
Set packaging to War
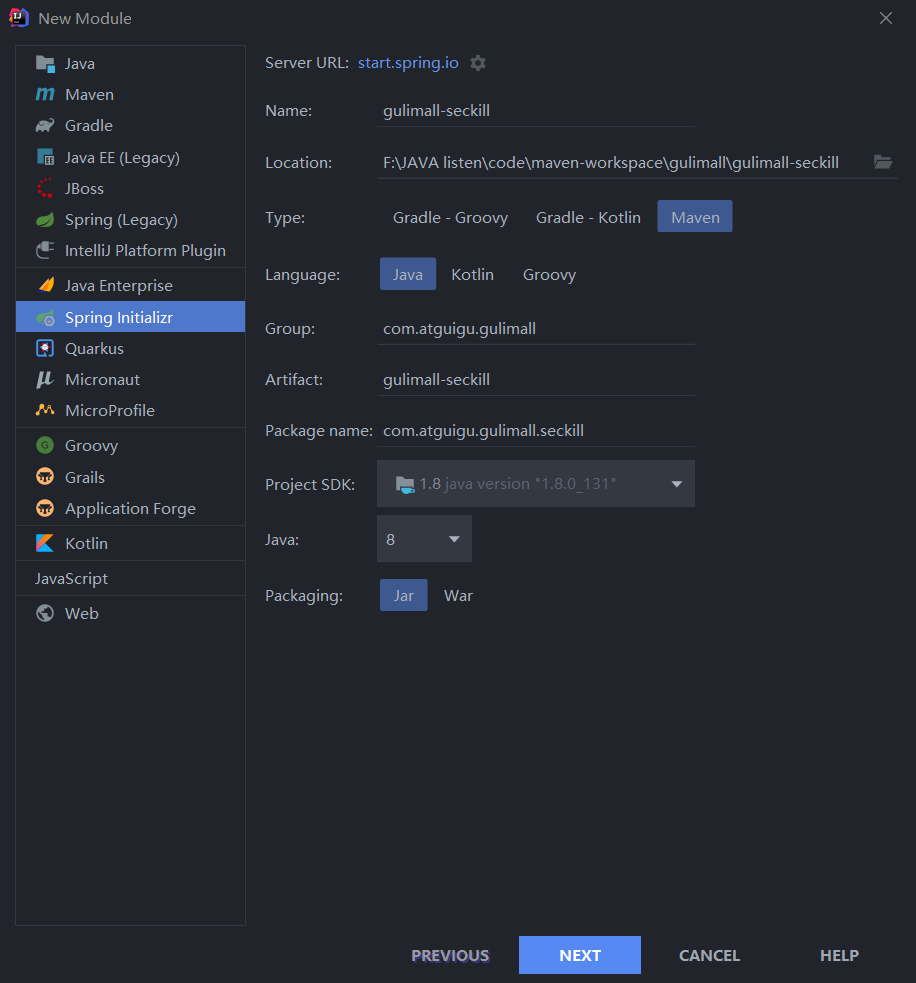pyautogui.click(x=458, y=596)
